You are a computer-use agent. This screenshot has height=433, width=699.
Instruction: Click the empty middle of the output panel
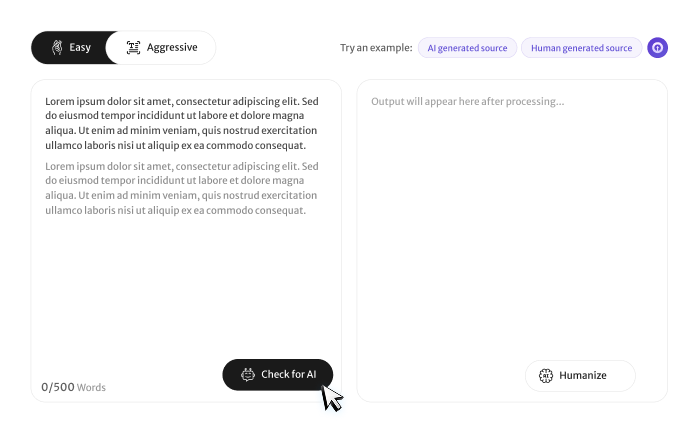point(511,230)
